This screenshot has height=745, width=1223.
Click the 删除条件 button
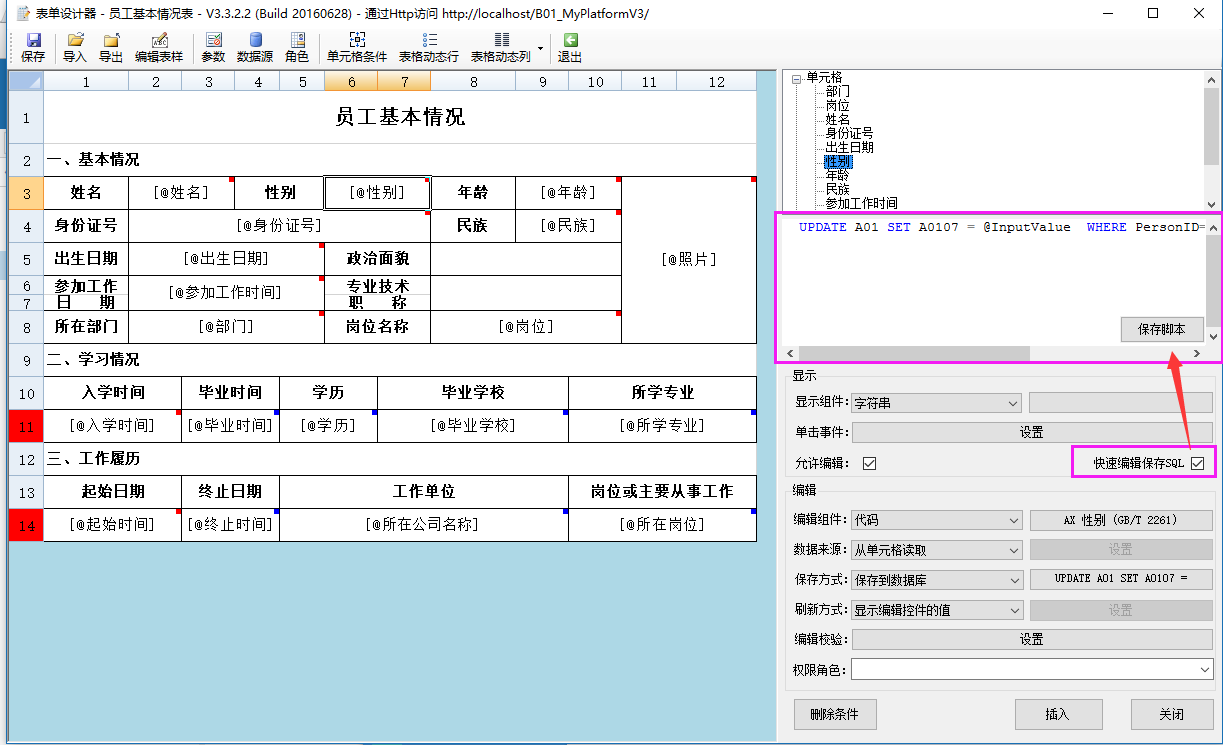835,715
